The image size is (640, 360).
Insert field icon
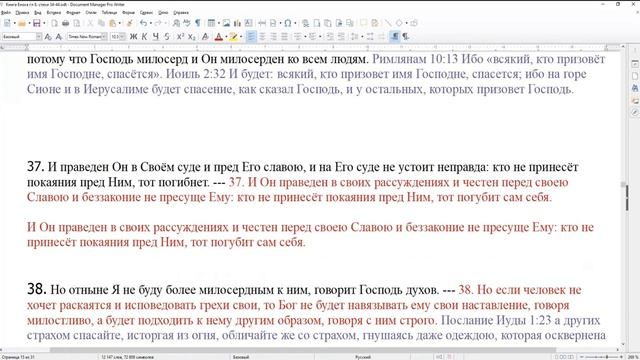coord(273,23)
